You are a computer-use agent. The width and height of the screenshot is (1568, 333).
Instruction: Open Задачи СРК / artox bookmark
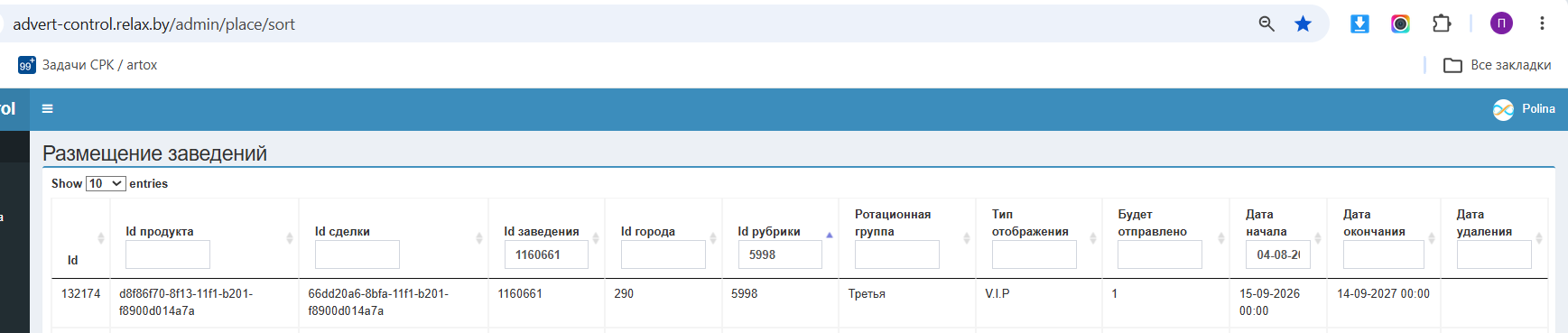coord(88,65)
